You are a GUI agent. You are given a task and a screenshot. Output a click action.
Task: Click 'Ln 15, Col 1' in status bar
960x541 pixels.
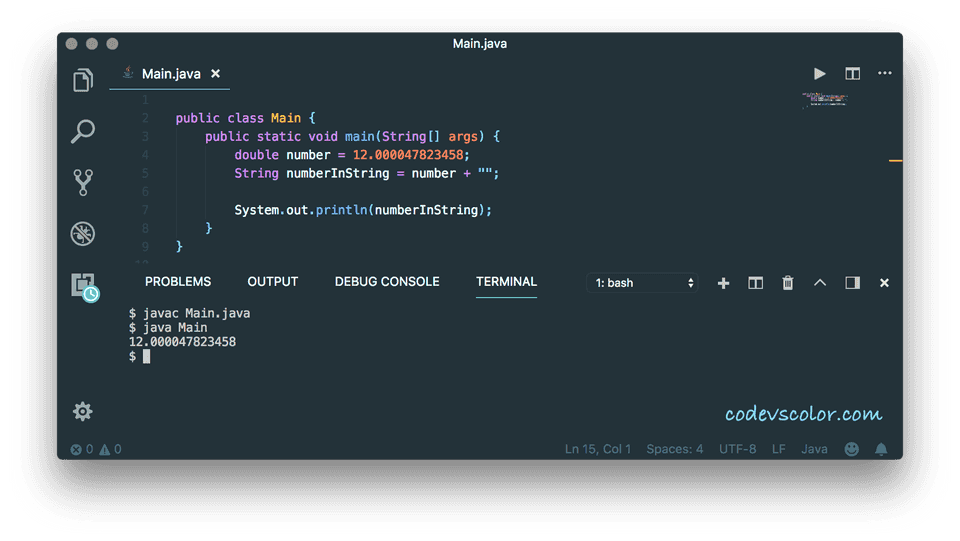598,449
